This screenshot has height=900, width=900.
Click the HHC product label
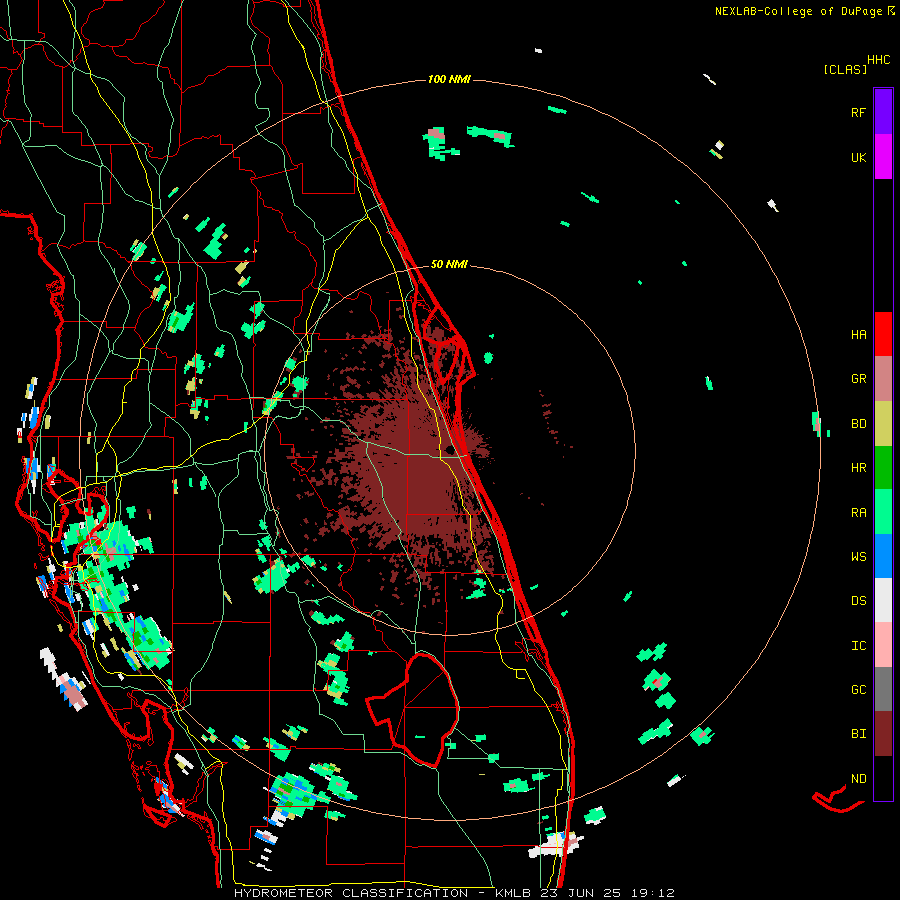point(878,59)
